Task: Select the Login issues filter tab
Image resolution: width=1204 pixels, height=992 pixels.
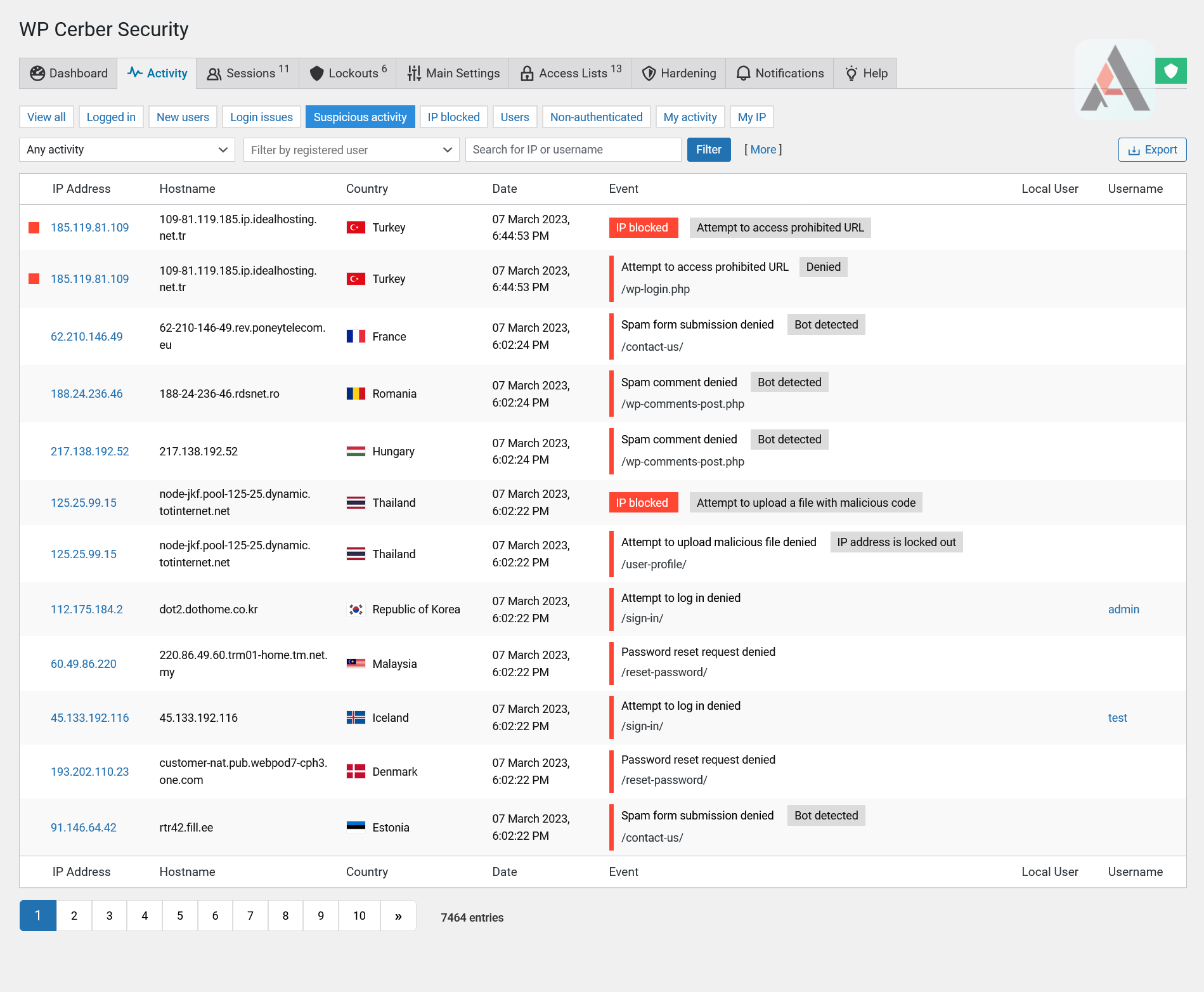Action: pyautogui.click(x=261, y=117)
